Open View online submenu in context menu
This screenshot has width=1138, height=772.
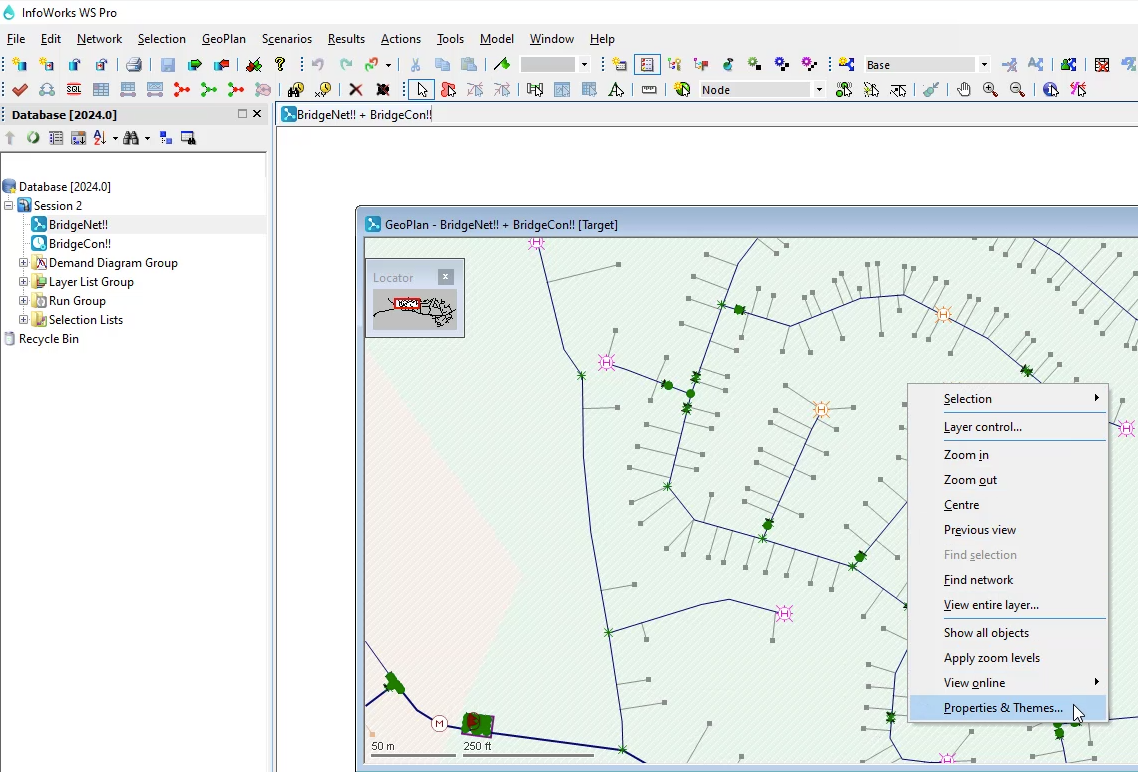point(1008,683)
